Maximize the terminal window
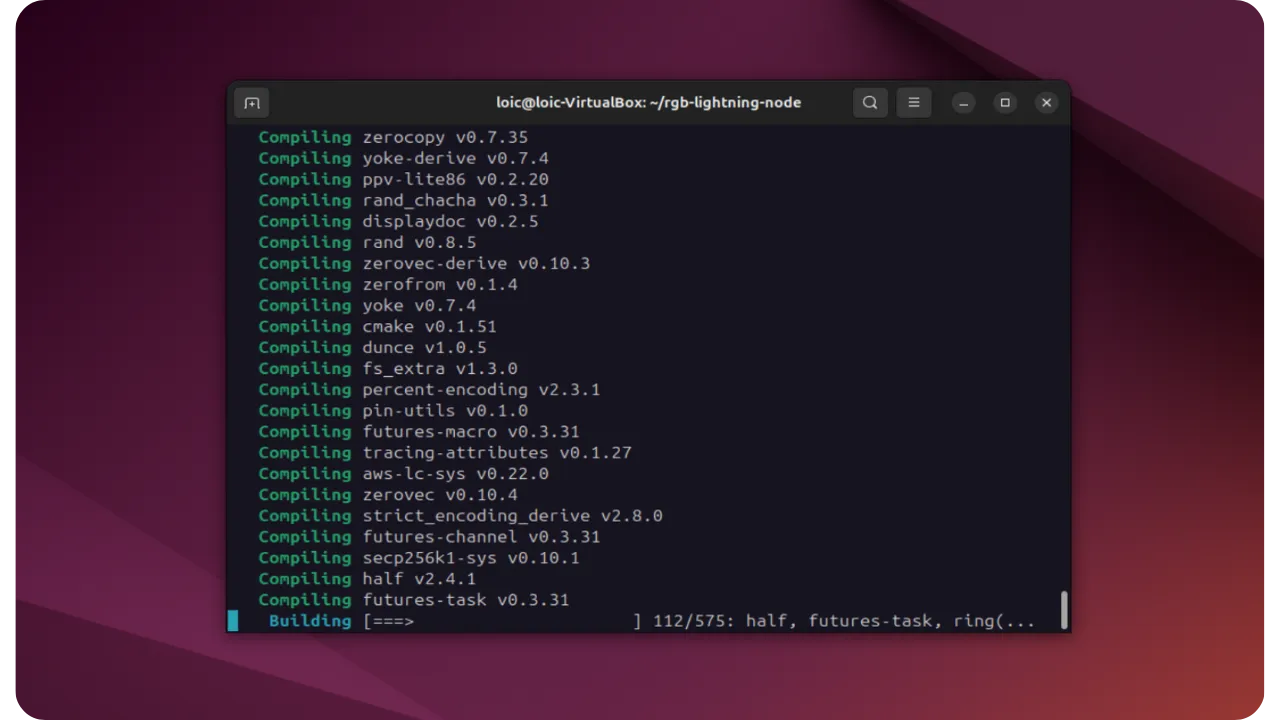This screenshot has width=1280, height=720. pos(1005,103)
